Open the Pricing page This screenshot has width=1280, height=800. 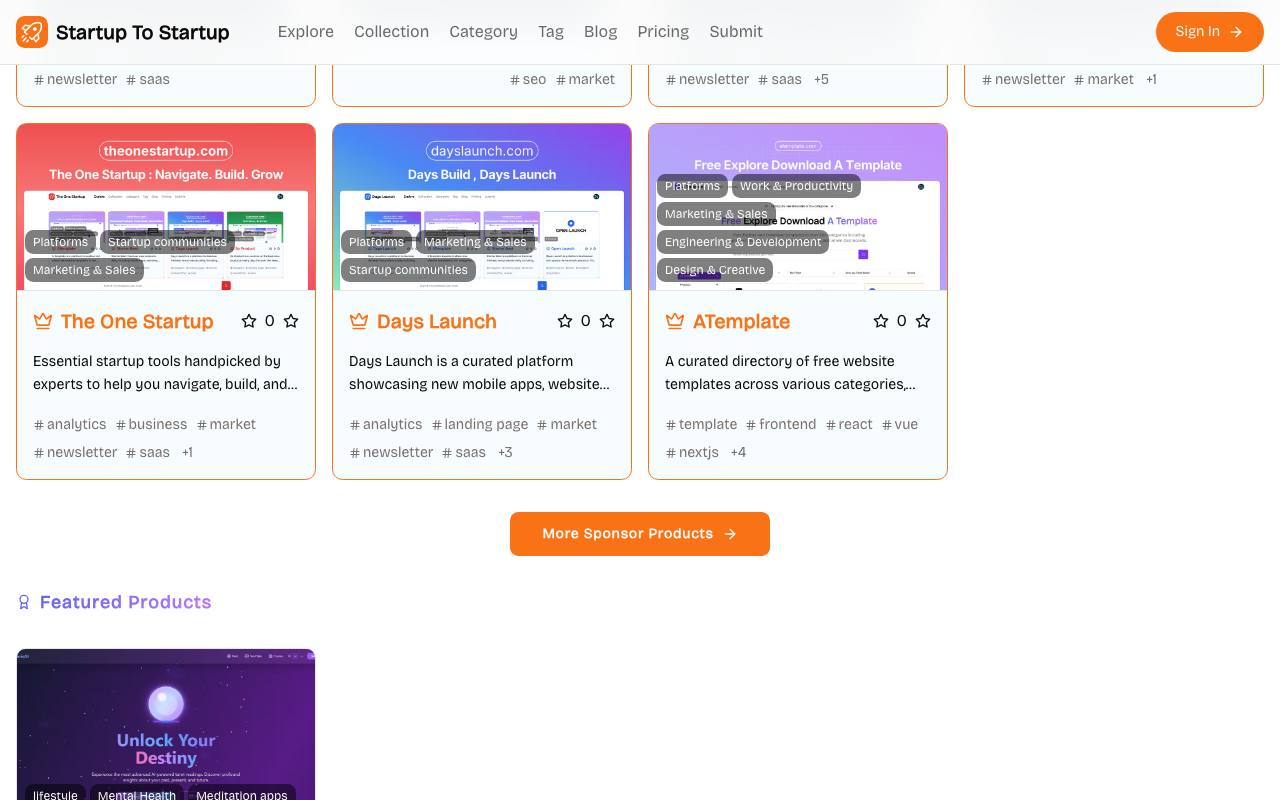tap(663, 32)
